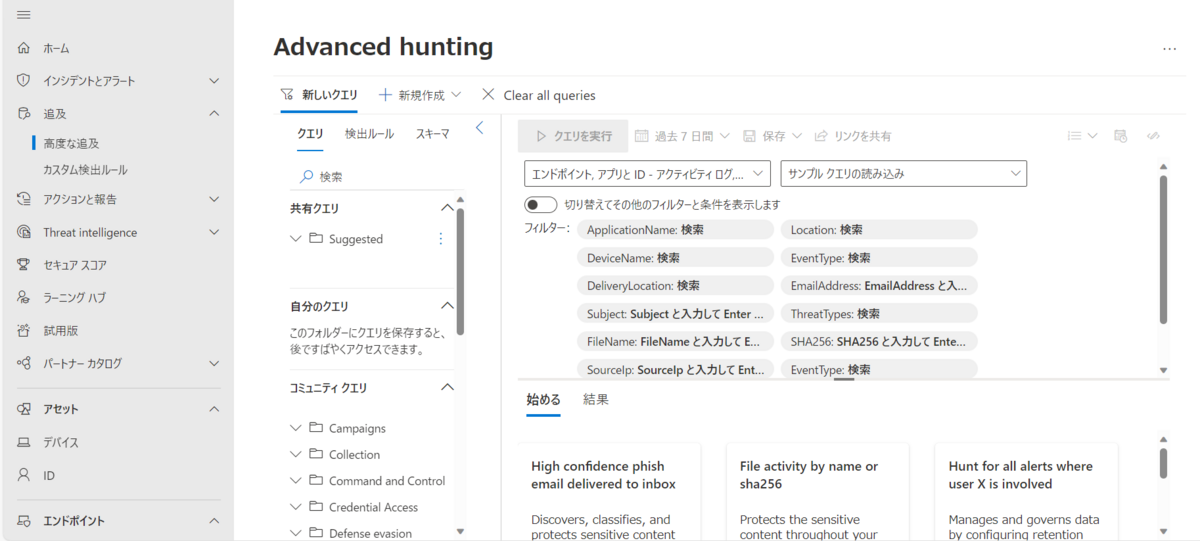Click the セキュア スコア trophy icon

click(x=24, y=265)
